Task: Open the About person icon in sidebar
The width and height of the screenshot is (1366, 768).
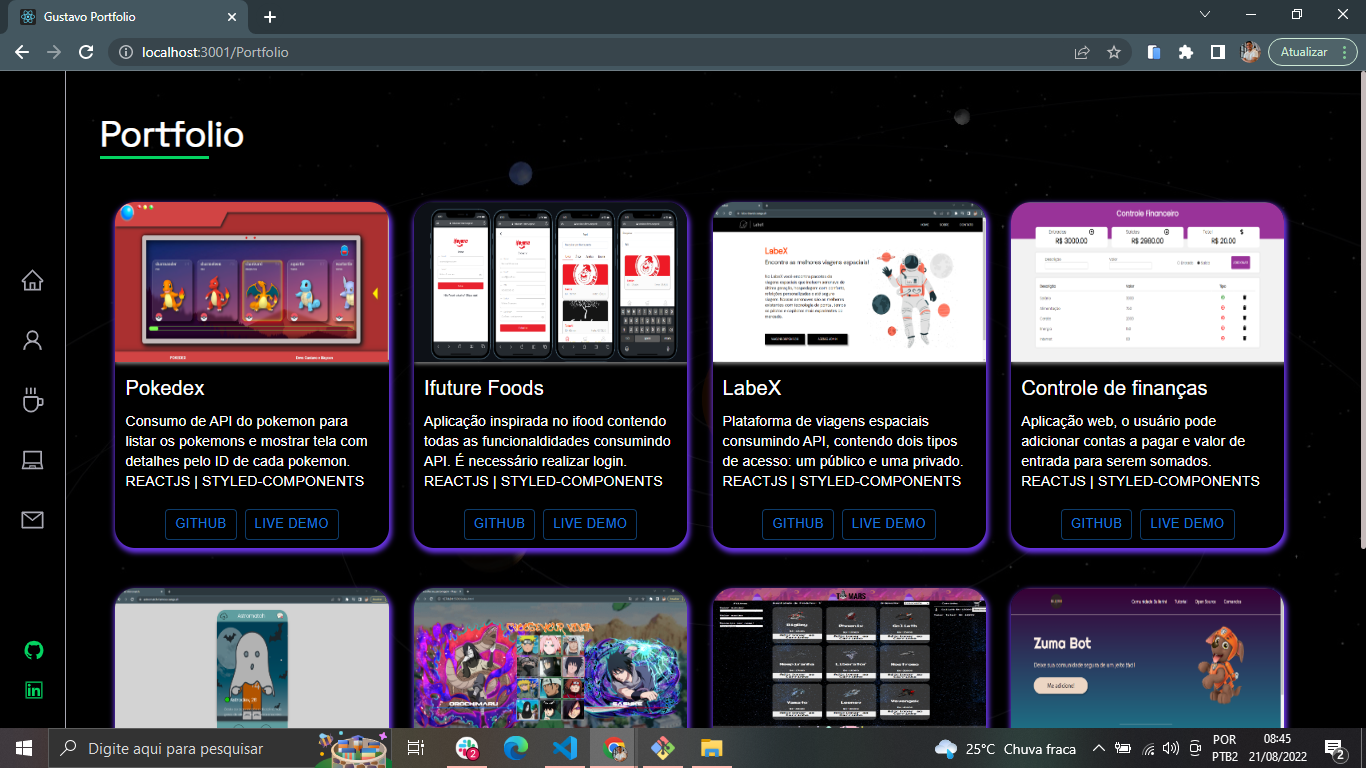Action: pyautogui.click(x=32, y=340)
